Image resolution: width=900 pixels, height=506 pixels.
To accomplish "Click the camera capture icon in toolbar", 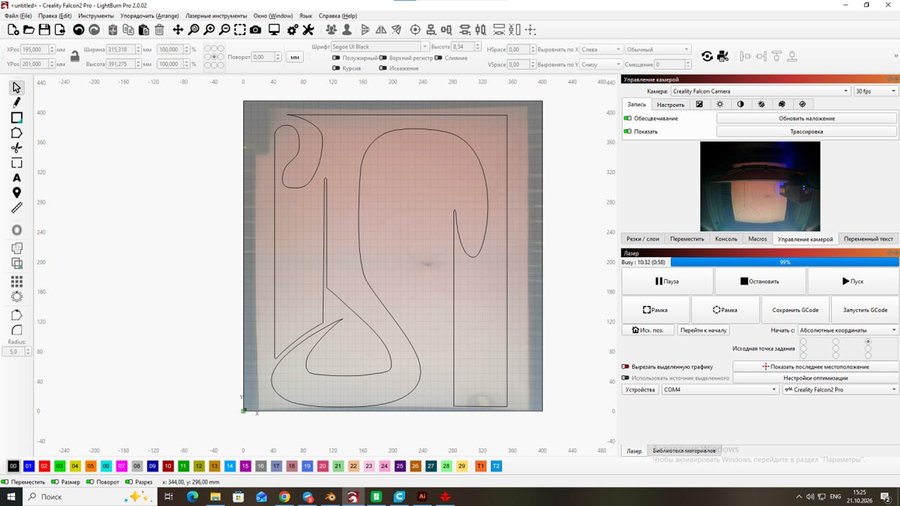I will (255, 30).
